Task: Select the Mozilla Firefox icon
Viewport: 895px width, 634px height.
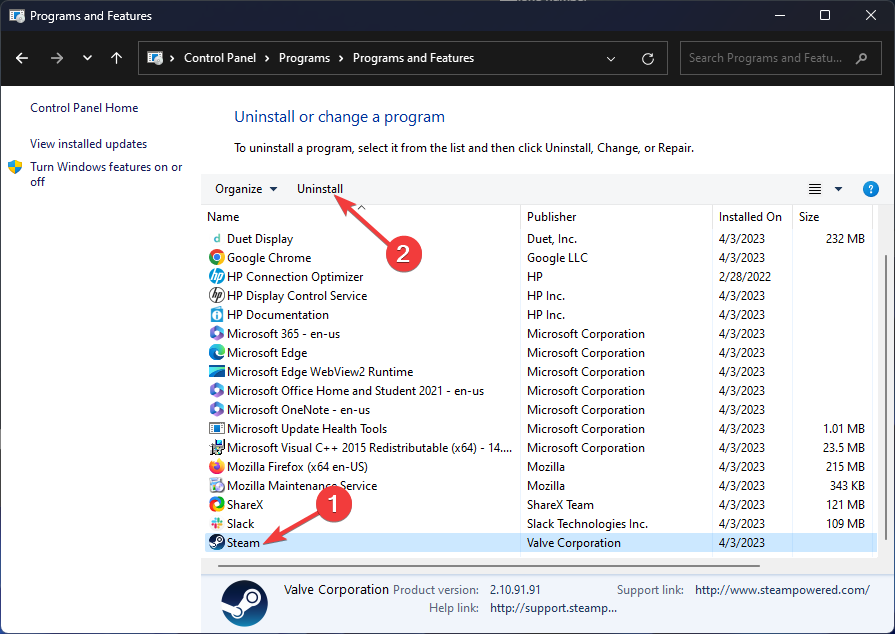Action: pos(216,466)
